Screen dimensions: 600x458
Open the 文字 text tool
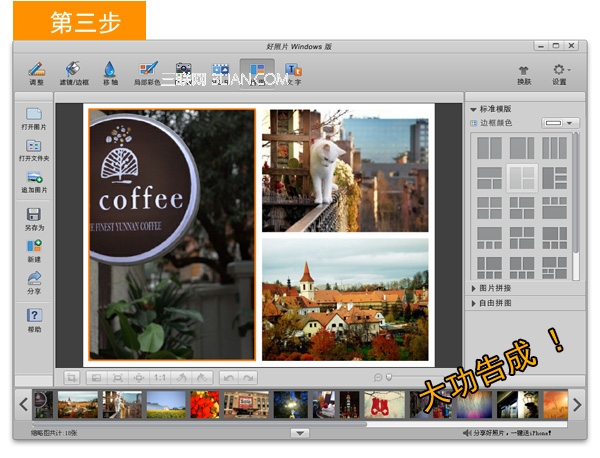coord(294,73)
